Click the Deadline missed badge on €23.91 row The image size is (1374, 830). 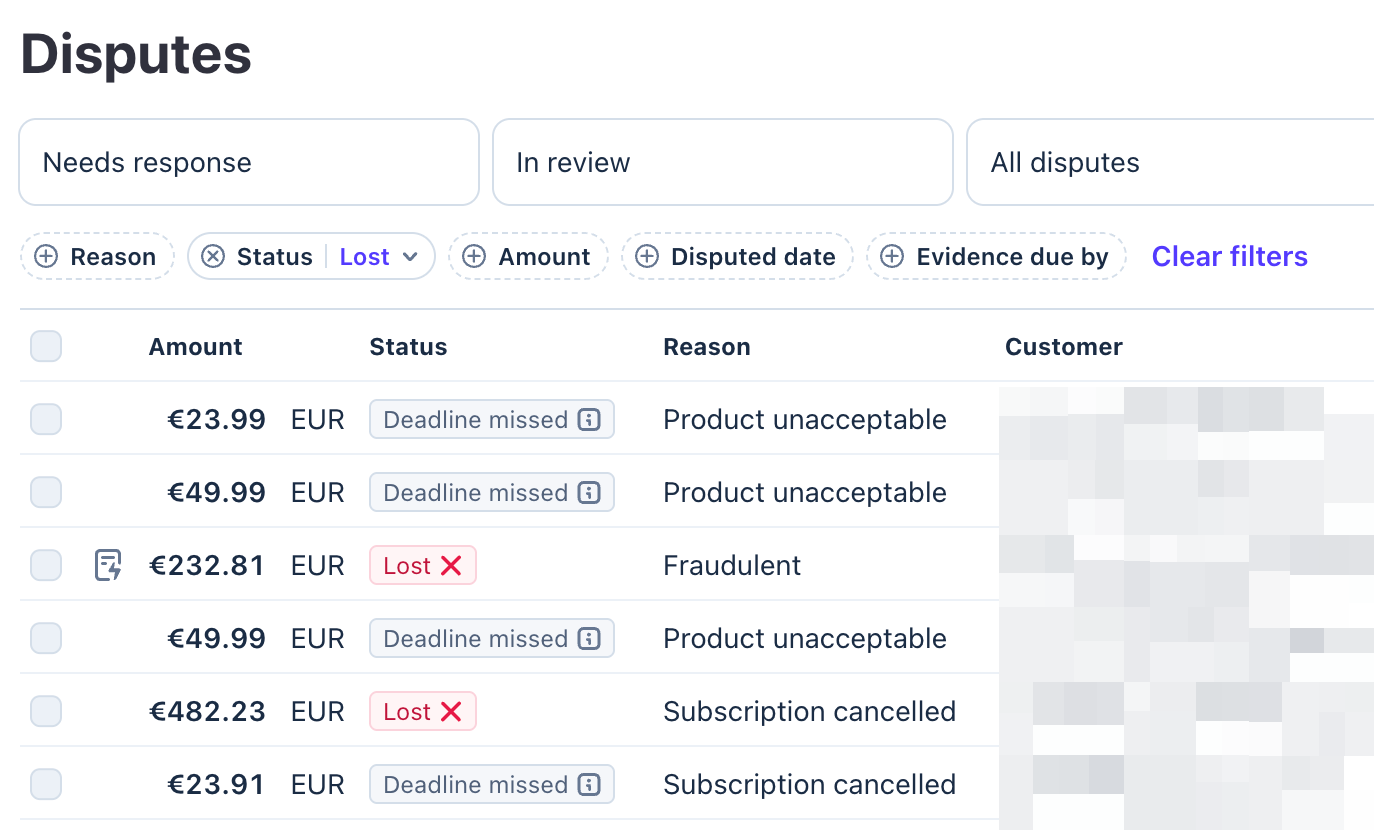click(492, 785)
